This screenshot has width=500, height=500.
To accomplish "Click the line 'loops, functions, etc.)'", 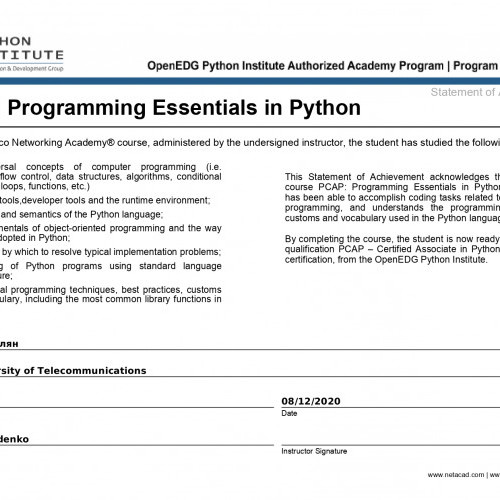I will (45, 186).
